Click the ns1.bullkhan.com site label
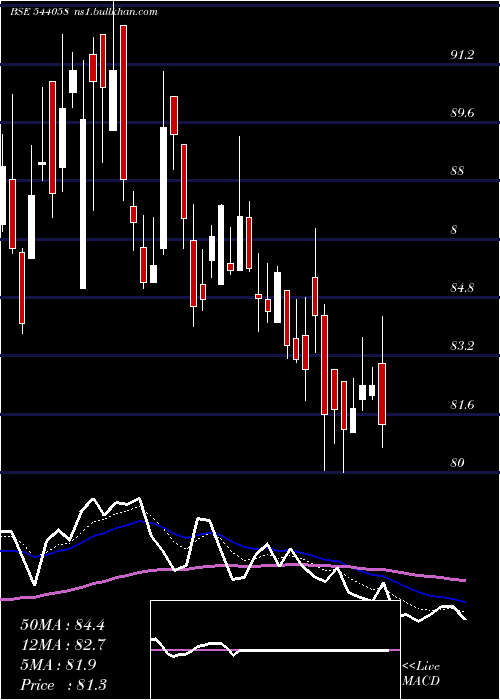The width and height of the screenshot is (500, 700). point(115,12)
